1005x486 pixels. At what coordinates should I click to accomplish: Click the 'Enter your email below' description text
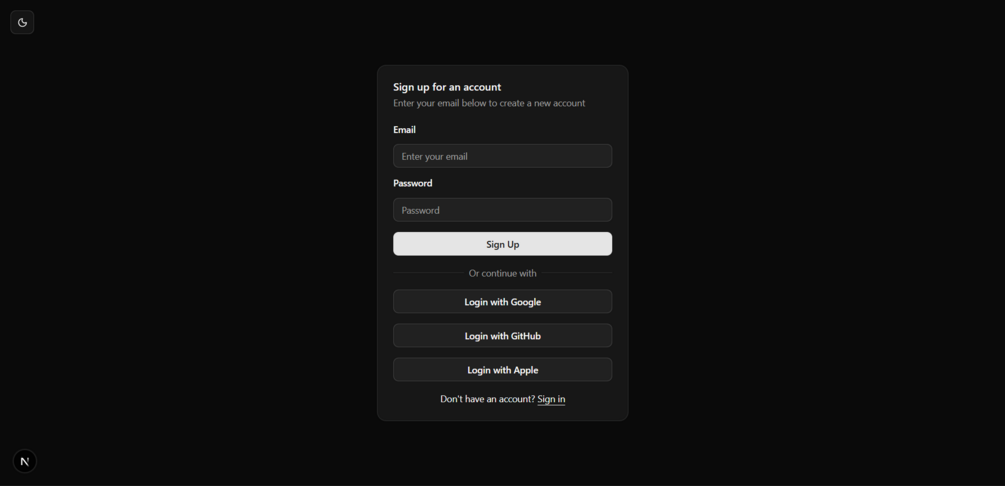point(489,103)
